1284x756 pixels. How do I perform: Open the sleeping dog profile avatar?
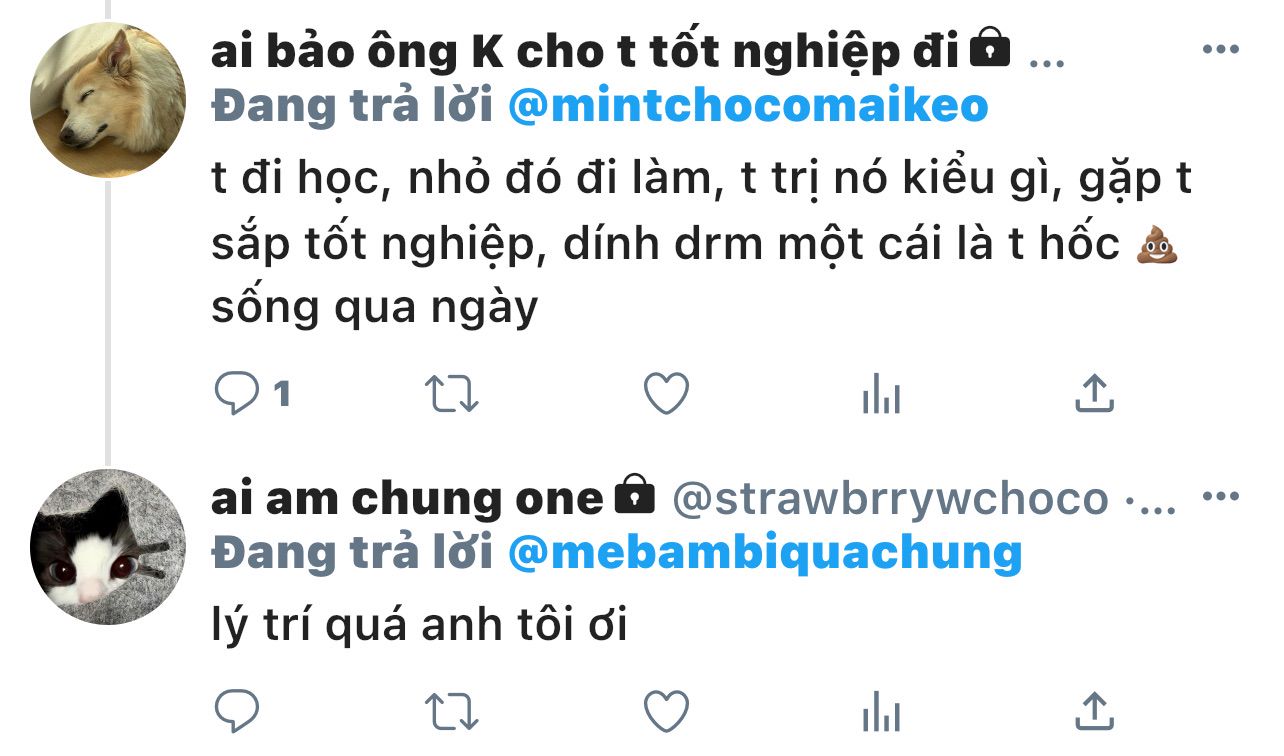(x=108, y=100)
